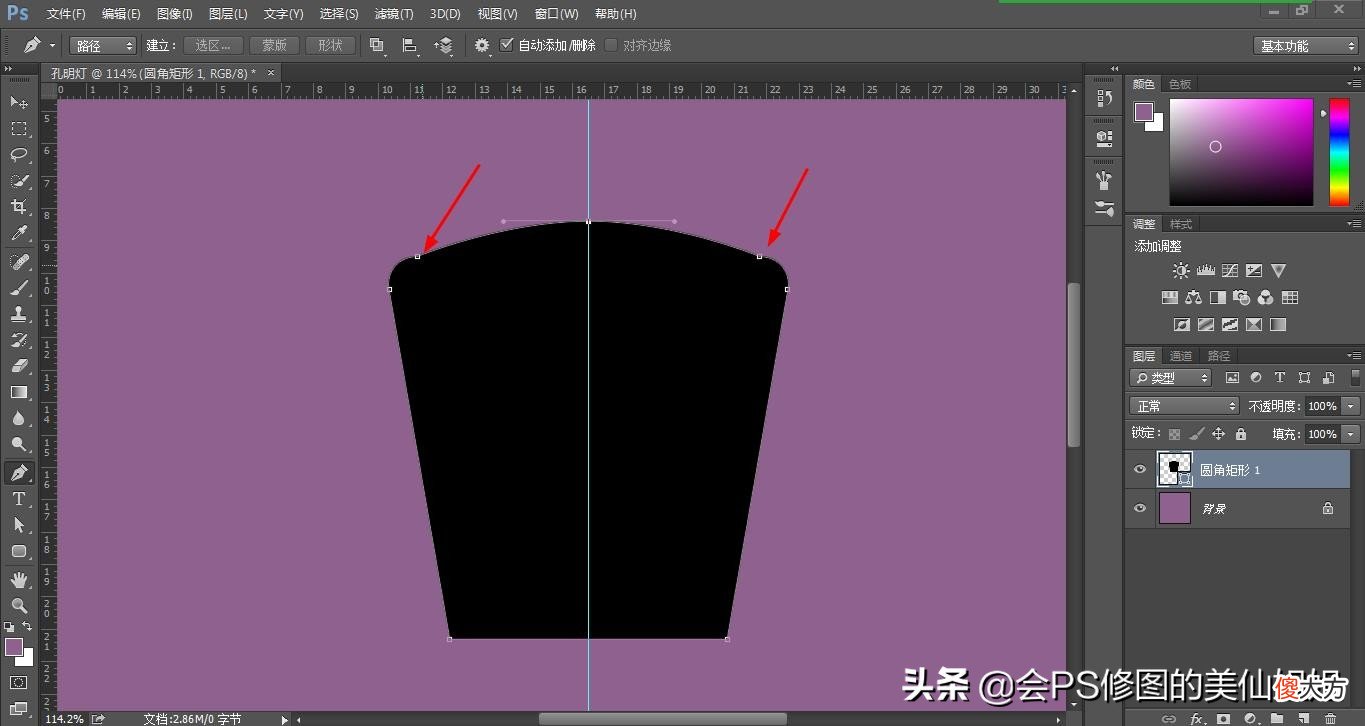Image resolution: width=1365 pixels, height=726 pixels.
Task: Open Color panel flyout menu
Action: pyautogui.click(x=1354, y=84)
